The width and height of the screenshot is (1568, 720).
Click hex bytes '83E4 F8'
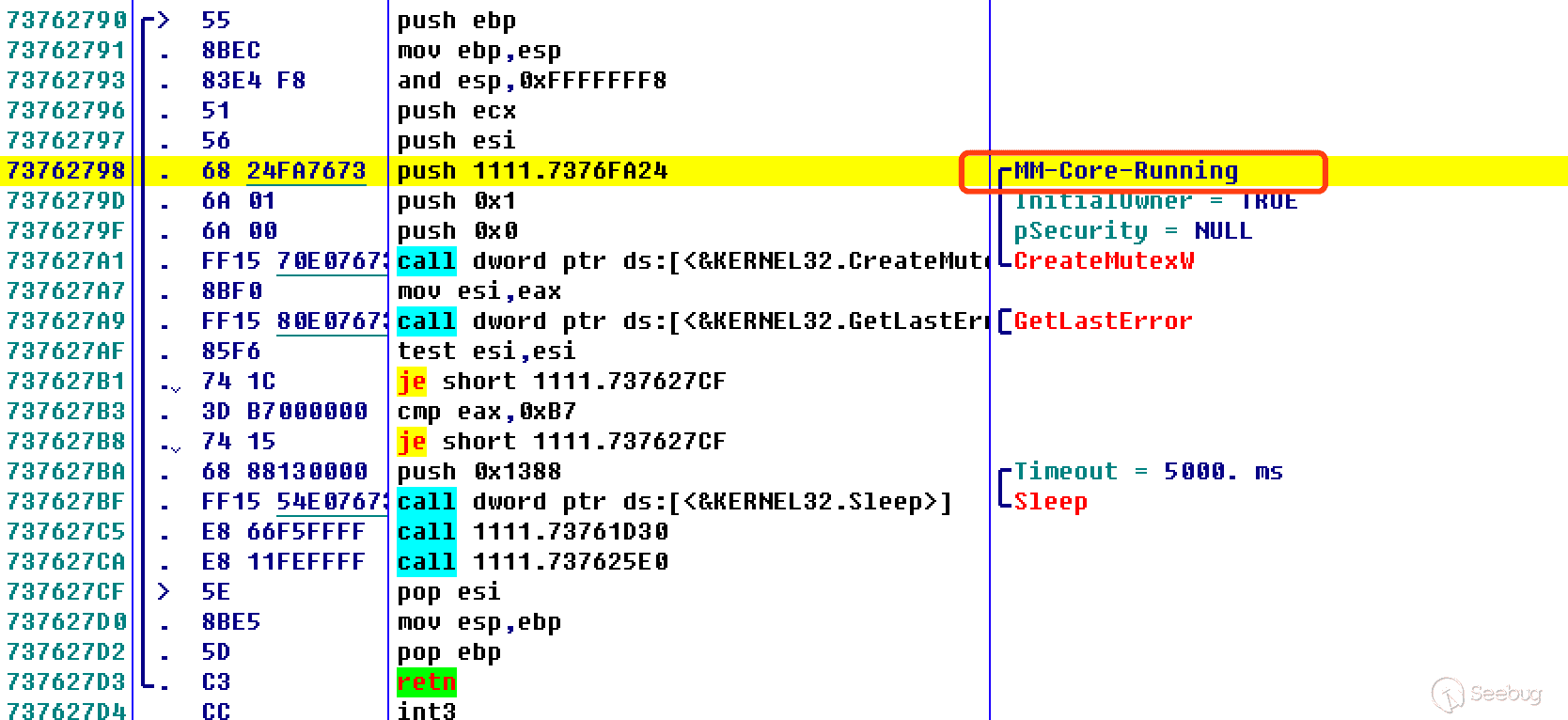[x=254, y=80]
